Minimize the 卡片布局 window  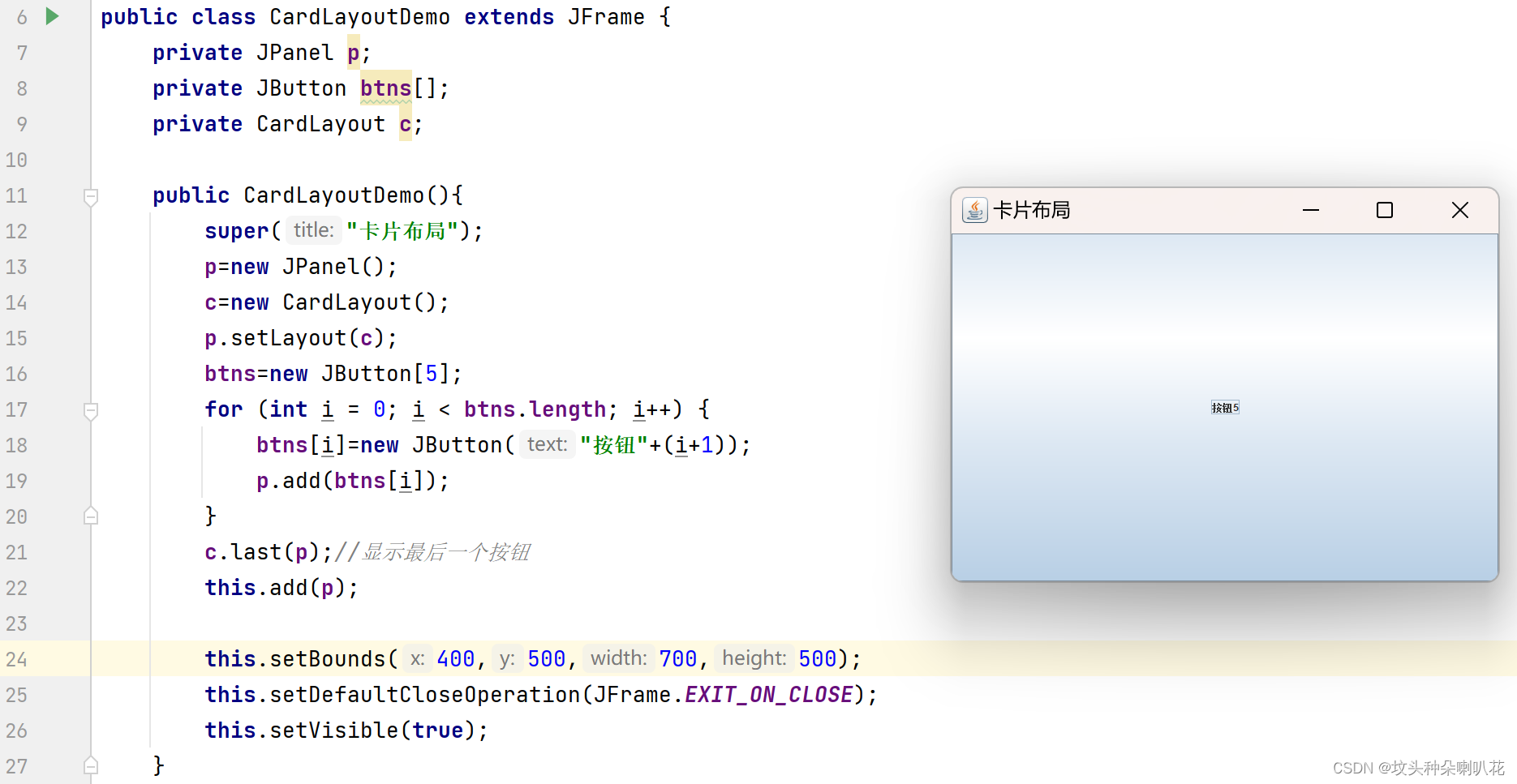coord(1311,210)
